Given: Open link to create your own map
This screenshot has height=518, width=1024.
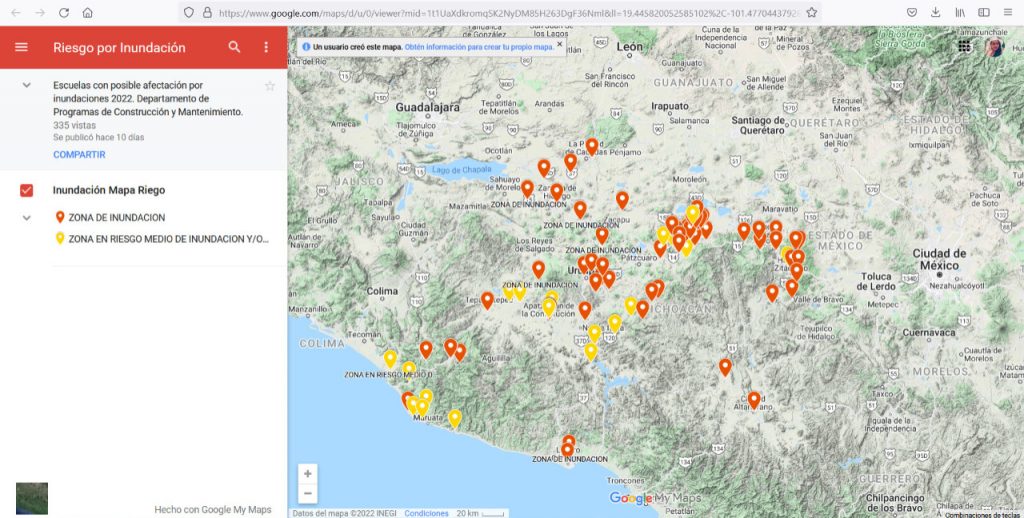Looking at the screenshot, I should tap(478, 47).
